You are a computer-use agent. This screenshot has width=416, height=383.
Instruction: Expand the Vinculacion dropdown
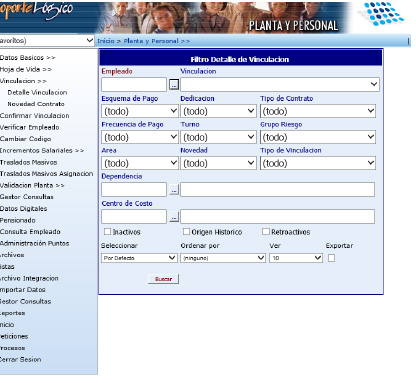coord(280,84)
